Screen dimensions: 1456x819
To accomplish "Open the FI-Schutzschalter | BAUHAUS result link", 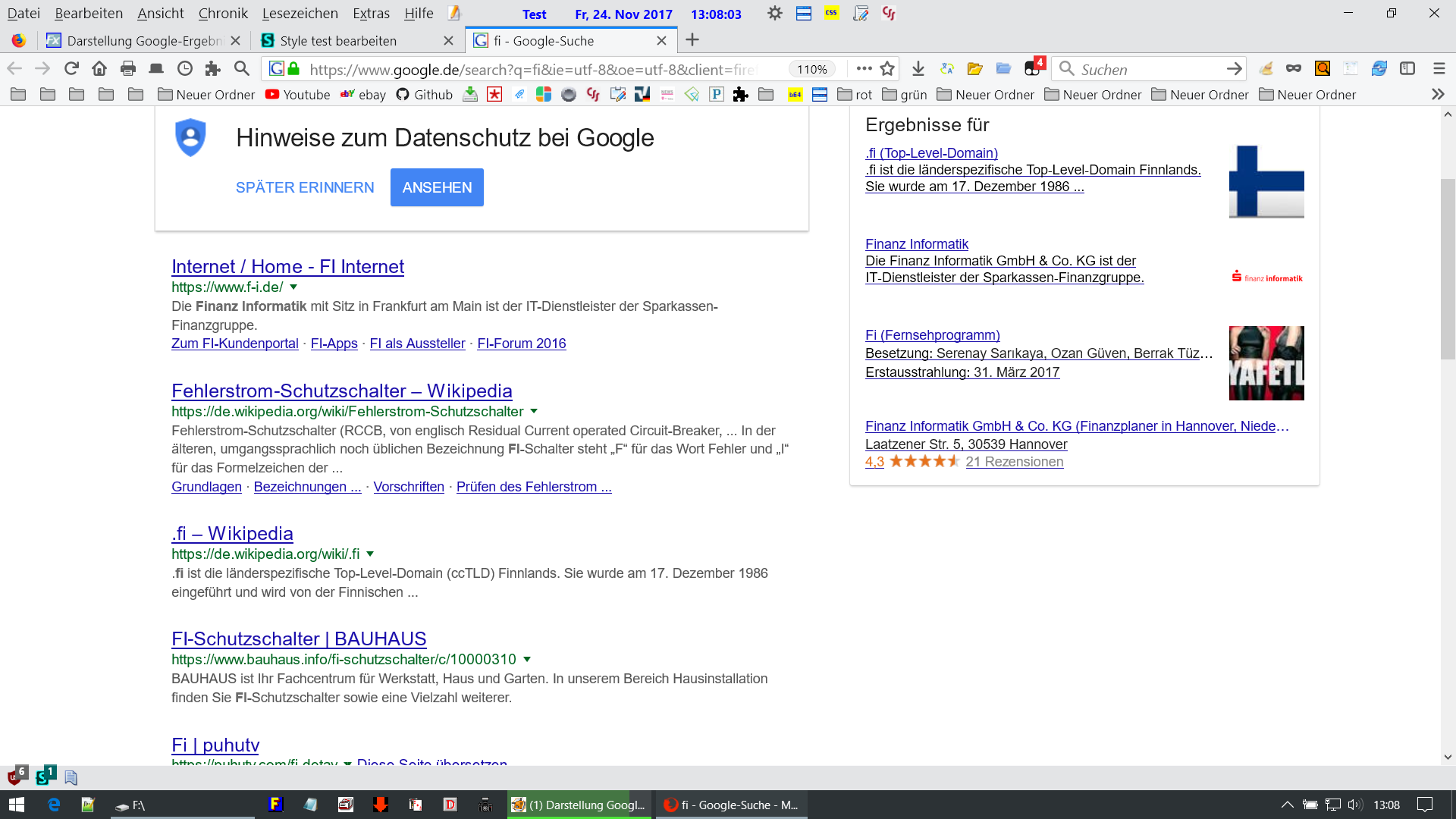I will click(299, 639).
